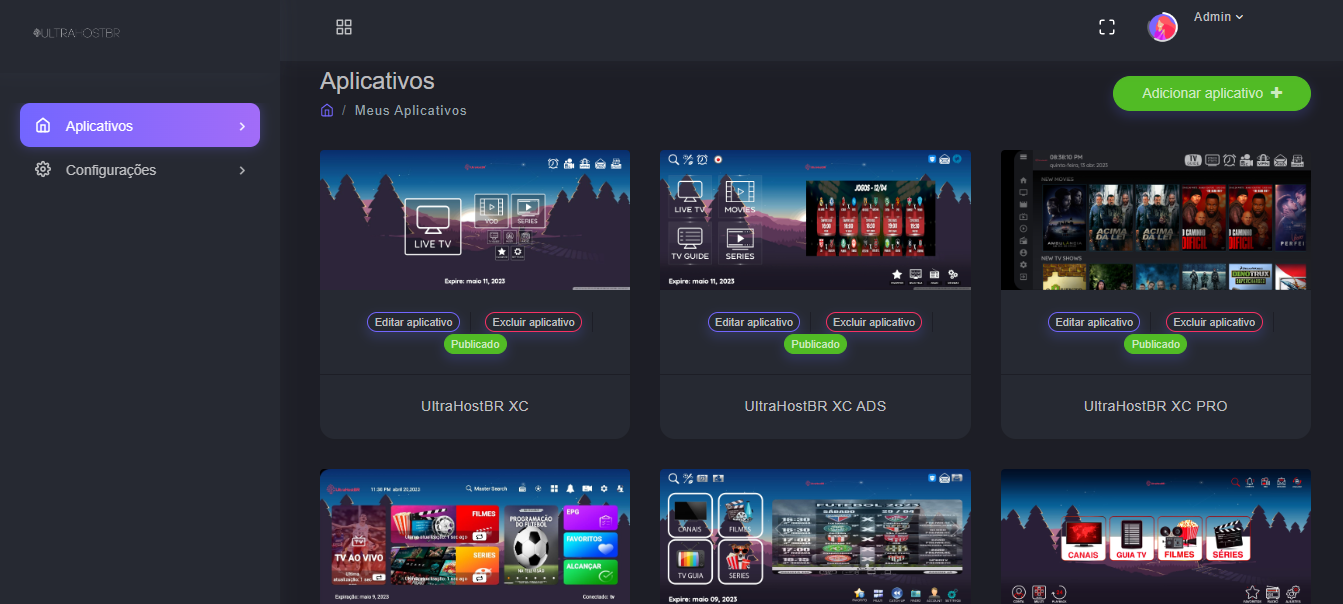
Task: Click the UltraHostBR logo
Action: [77, 33]
